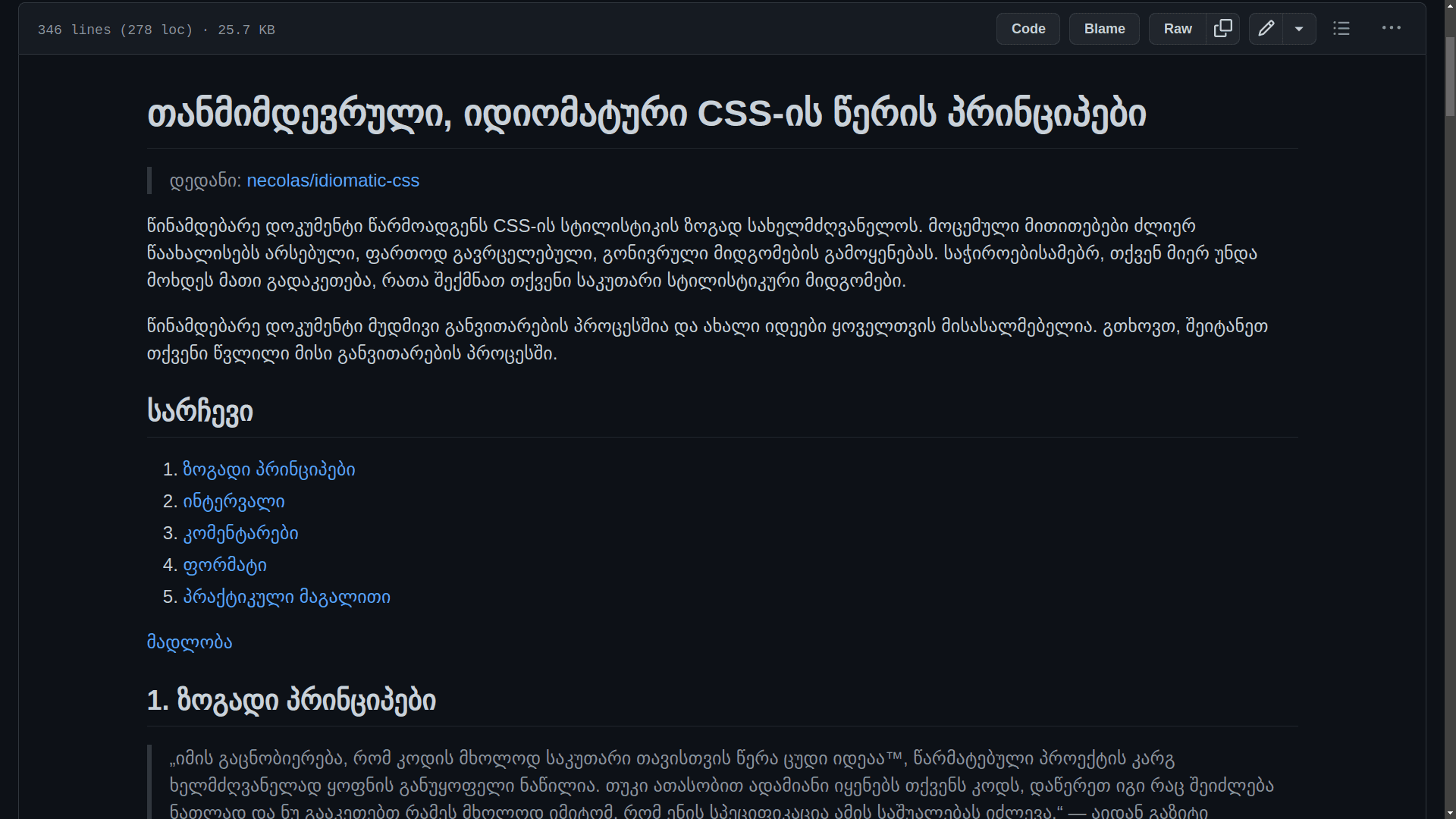Screen dimensions: 1456x819
Task: Open the necolas/idiomatic-css source link
Action: pos(332,180)
